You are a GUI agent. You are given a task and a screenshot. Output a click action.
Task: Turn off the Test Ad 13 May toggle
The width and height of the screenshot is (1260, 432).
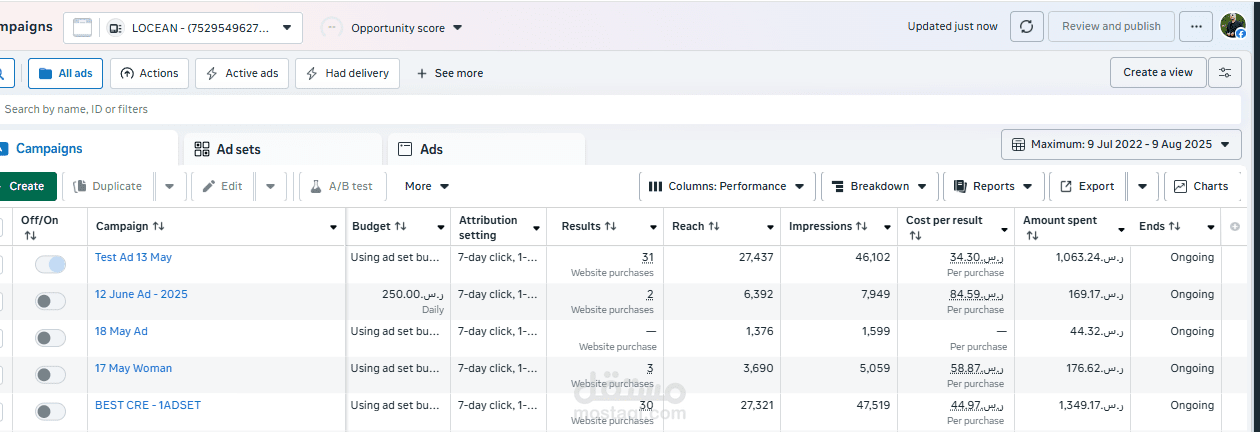[x=50, y=264]
